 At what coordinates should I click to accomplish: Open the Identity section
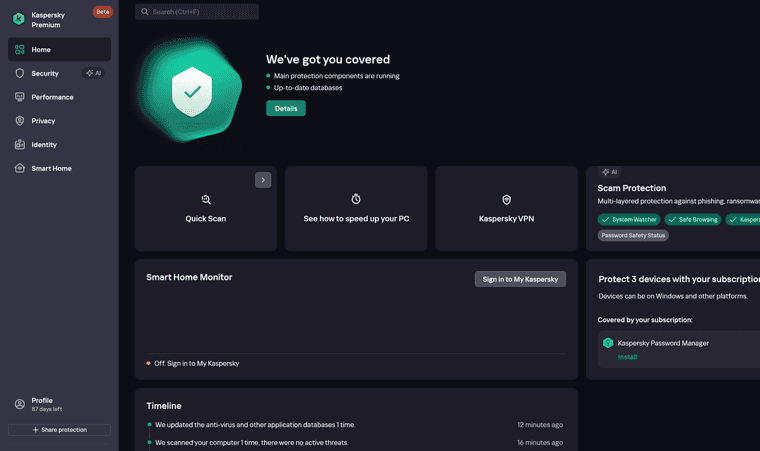tap(59, 145)
